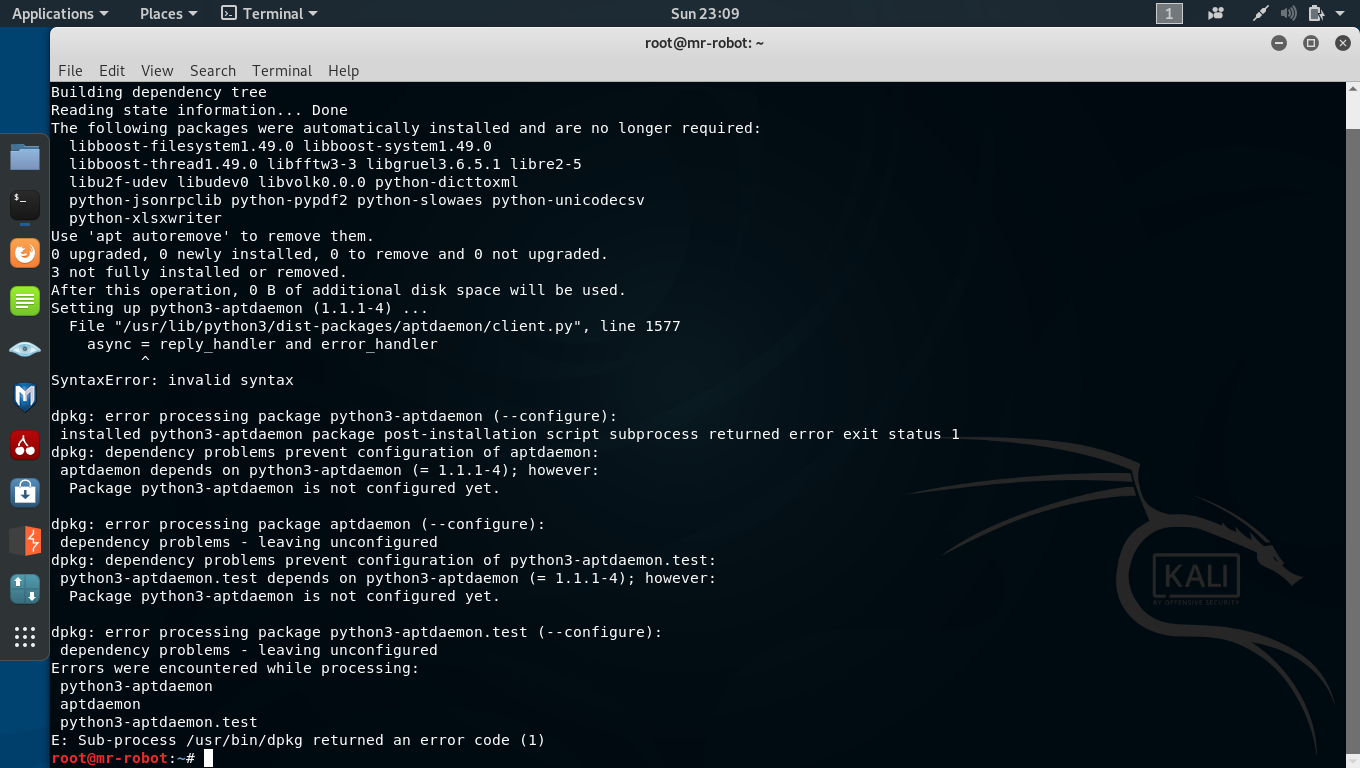Open the Files folder in the dock
Screen dimensions: 1360x768
pyautogui.click(x=25, y=157)
